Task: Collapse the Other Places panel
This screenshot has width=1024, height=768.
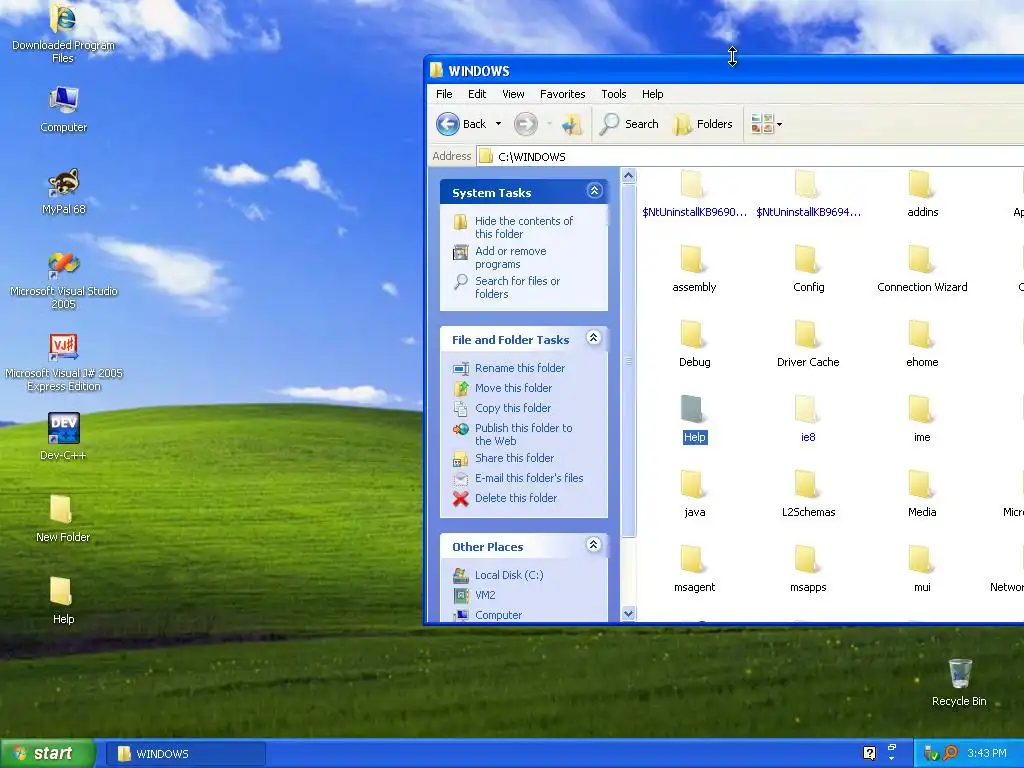Action: (594, 545)
